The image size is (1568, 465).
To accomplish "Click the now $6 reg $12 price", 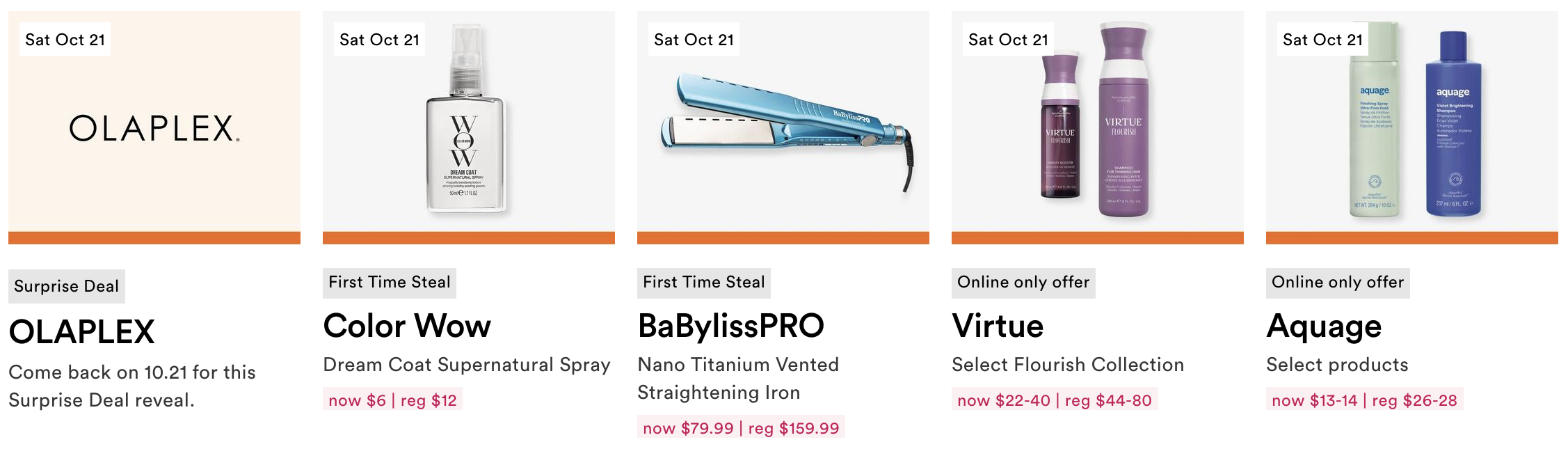I will 392,400.
